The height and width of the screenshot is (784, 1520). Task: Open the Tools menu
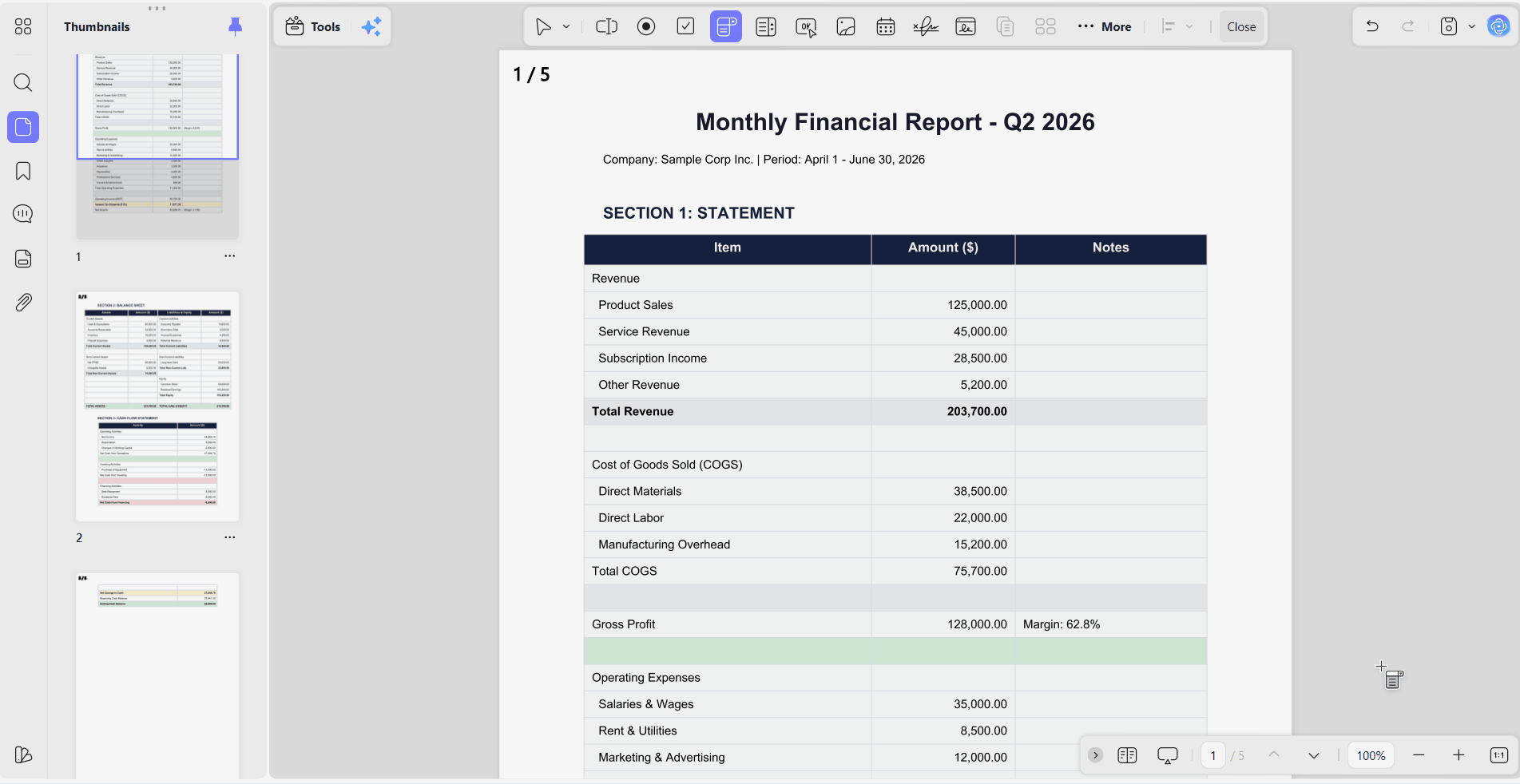(313, 27)
